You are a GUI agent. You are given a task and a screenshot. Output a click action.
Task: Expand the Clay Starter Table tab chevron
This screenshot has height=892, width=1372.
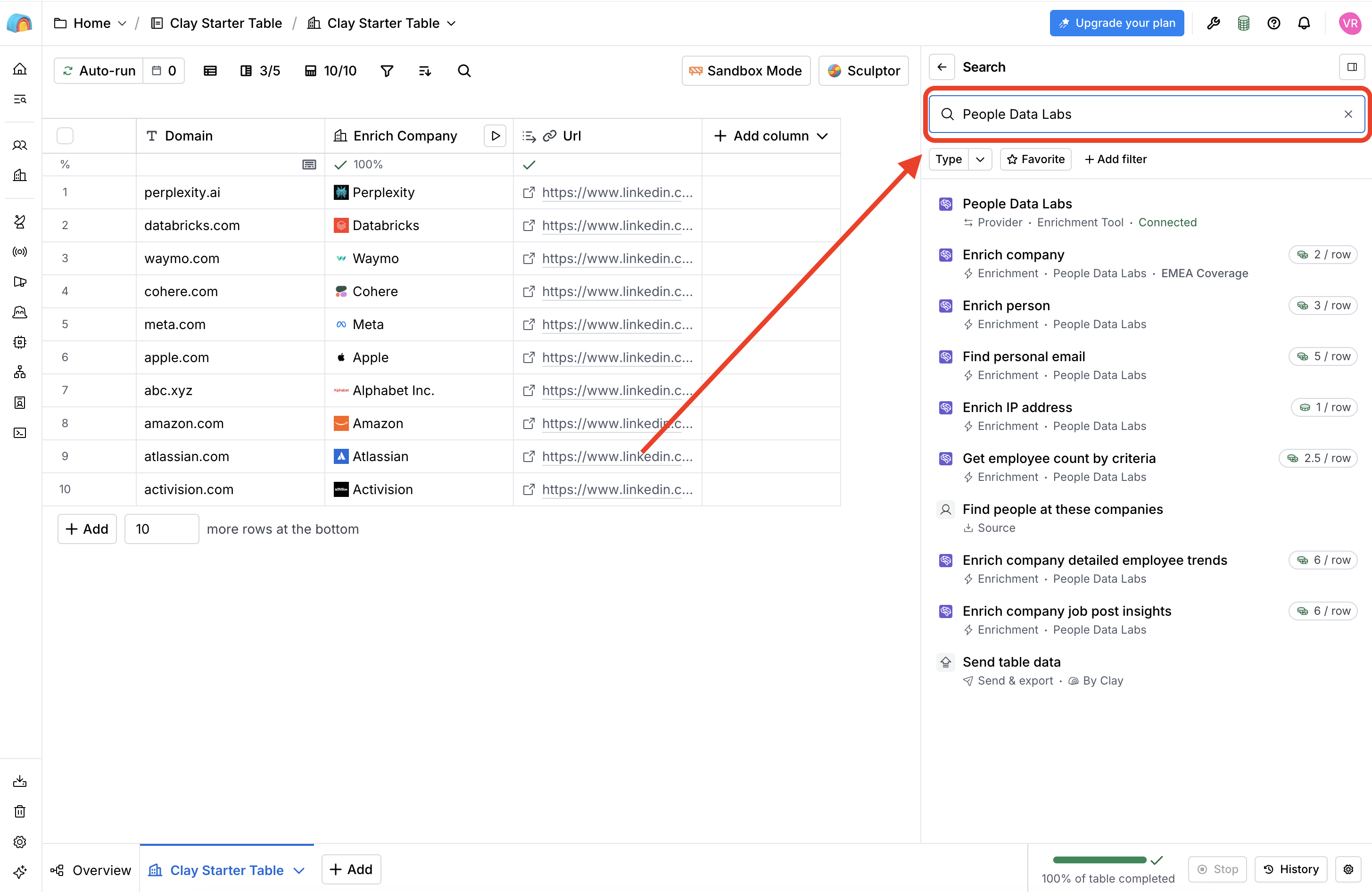click(298, 870)
